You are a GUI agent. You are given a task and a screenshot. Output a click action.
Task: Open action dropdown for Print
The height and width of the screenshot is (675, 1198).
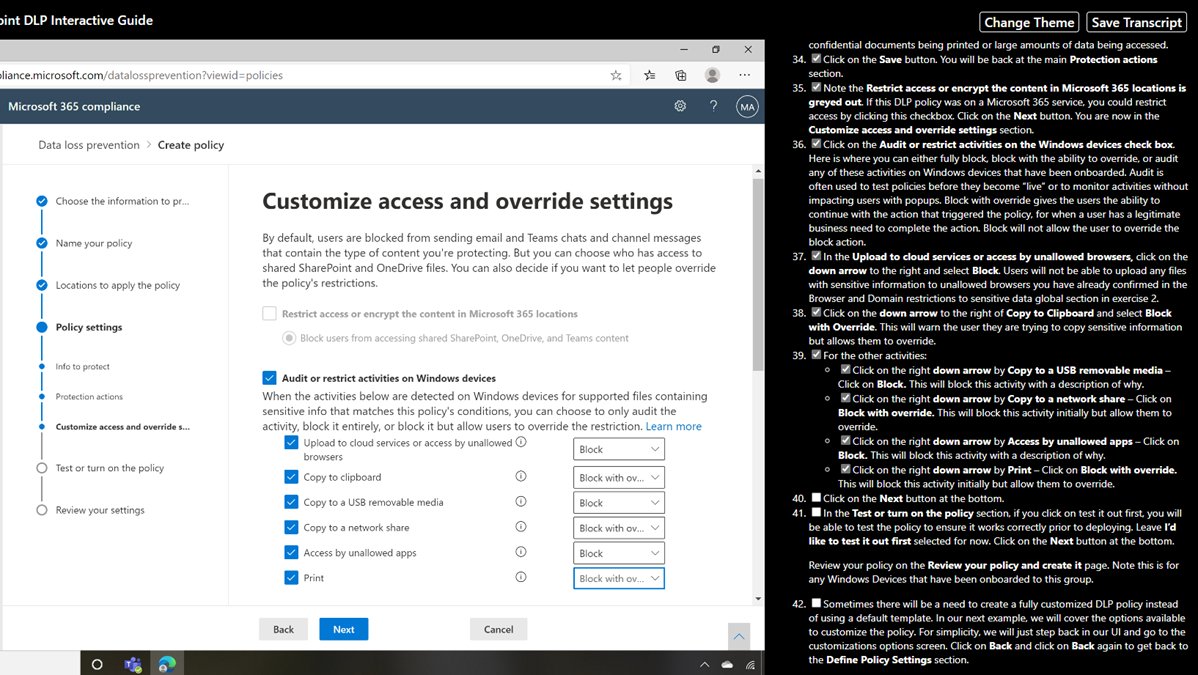click(x=619, y=578)
